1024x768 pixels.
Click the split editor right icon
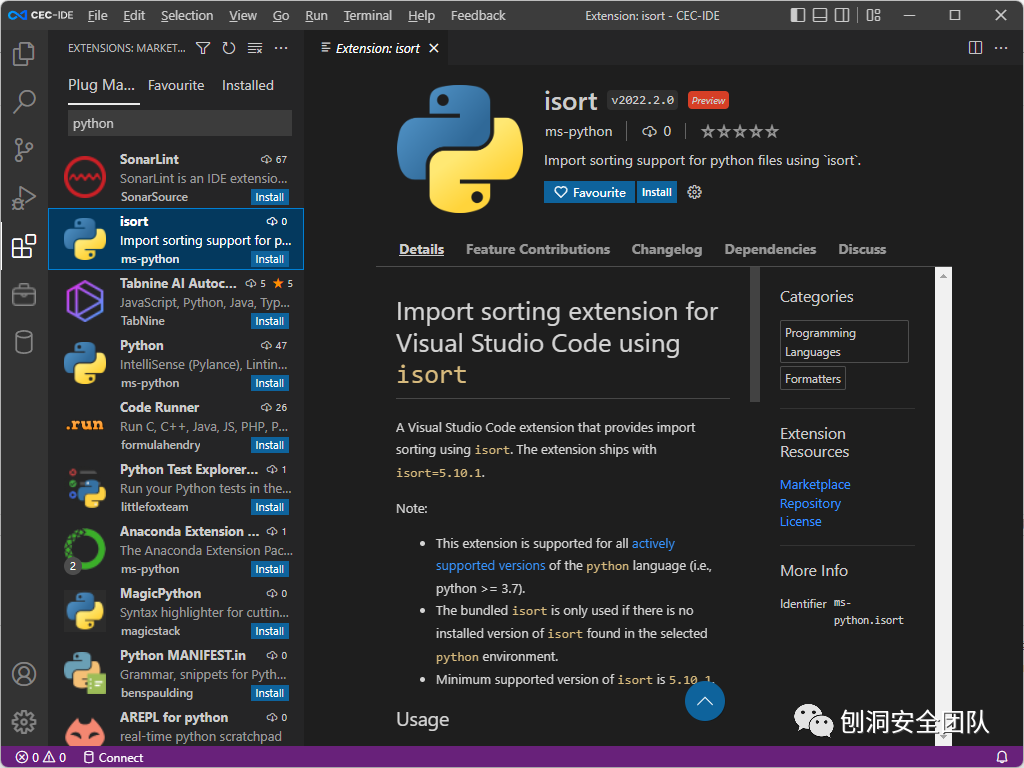click(x=975, y=48)
